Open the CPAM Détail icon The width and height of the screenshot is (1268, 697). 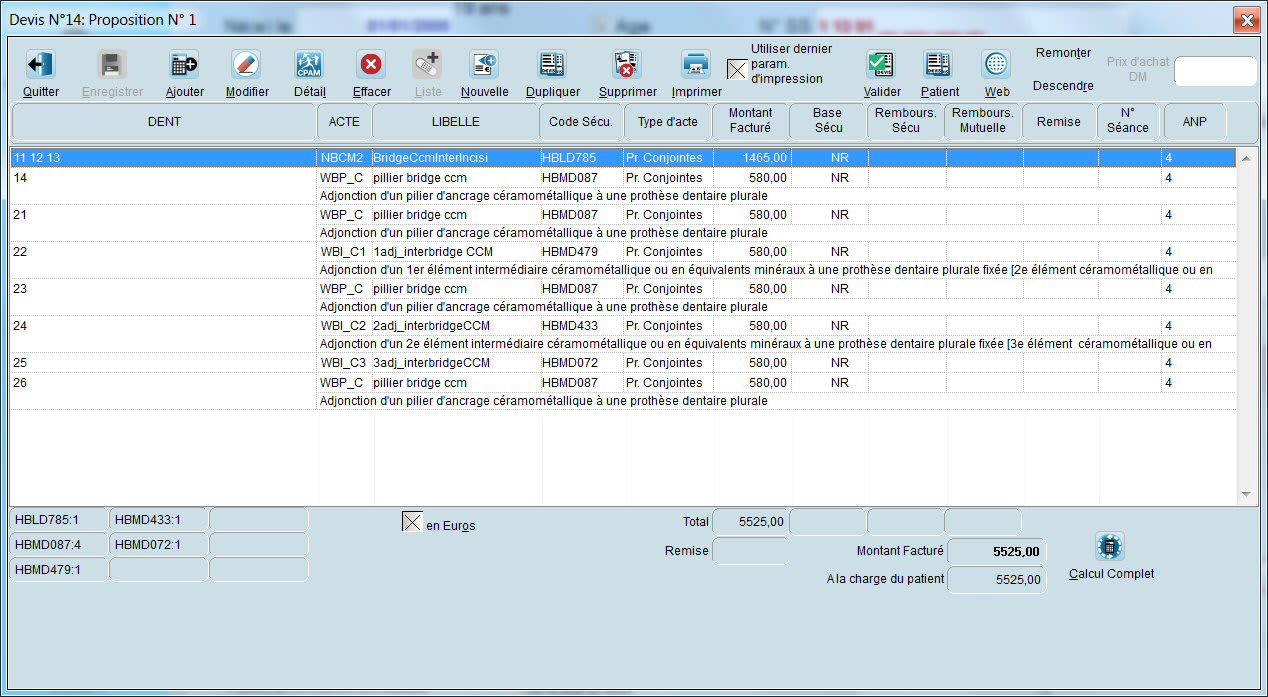click(309, 65)
